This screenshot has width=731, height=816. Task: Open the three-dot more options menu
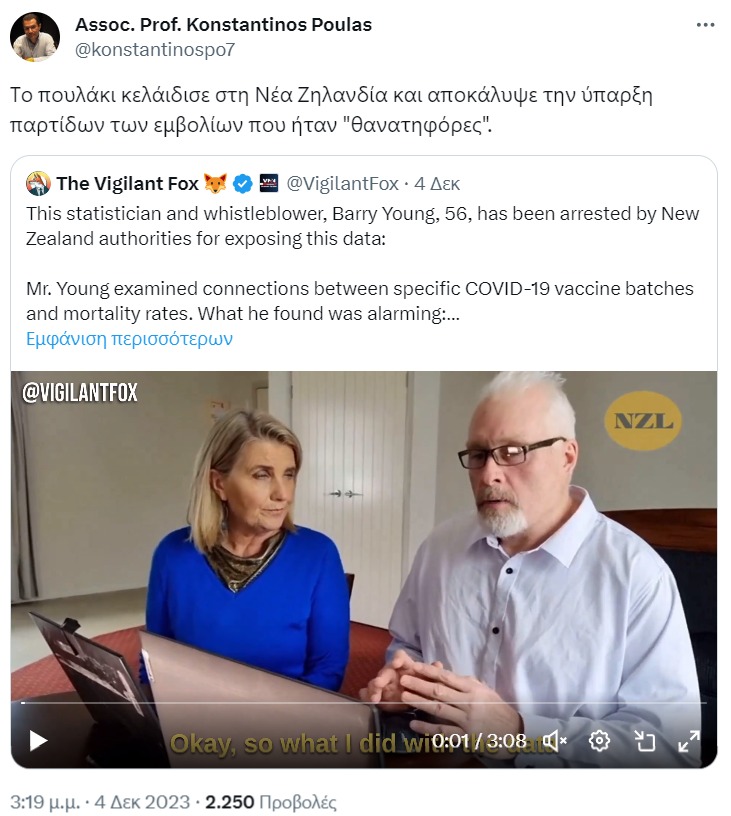(x=706, y=24)
